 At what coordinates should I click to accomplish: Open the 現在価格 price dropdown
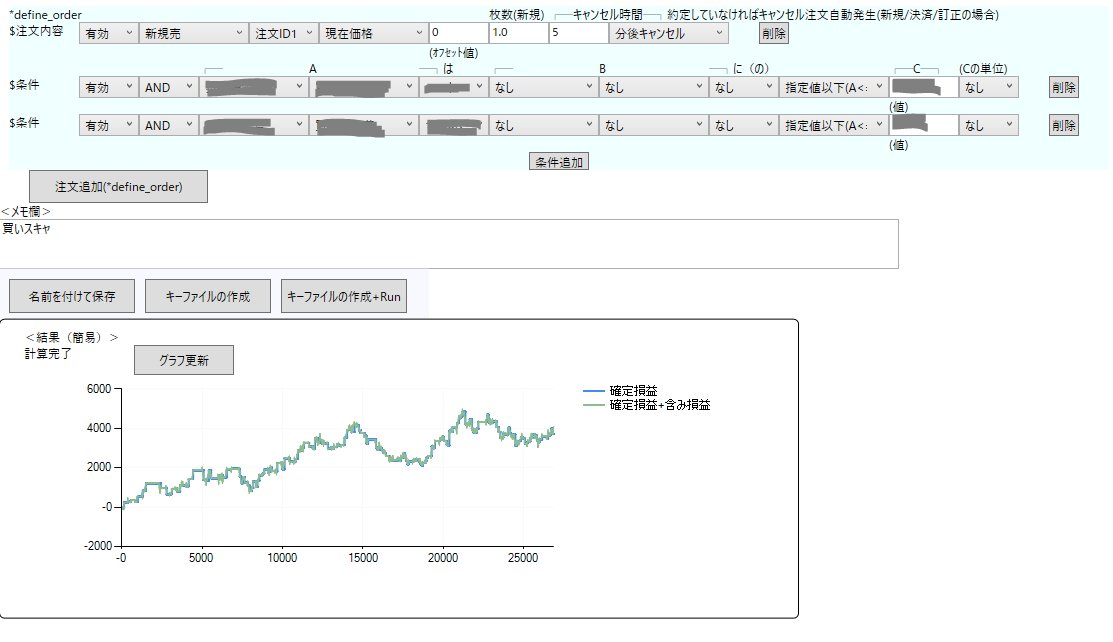pyautogui.click(x=373, y=33)
